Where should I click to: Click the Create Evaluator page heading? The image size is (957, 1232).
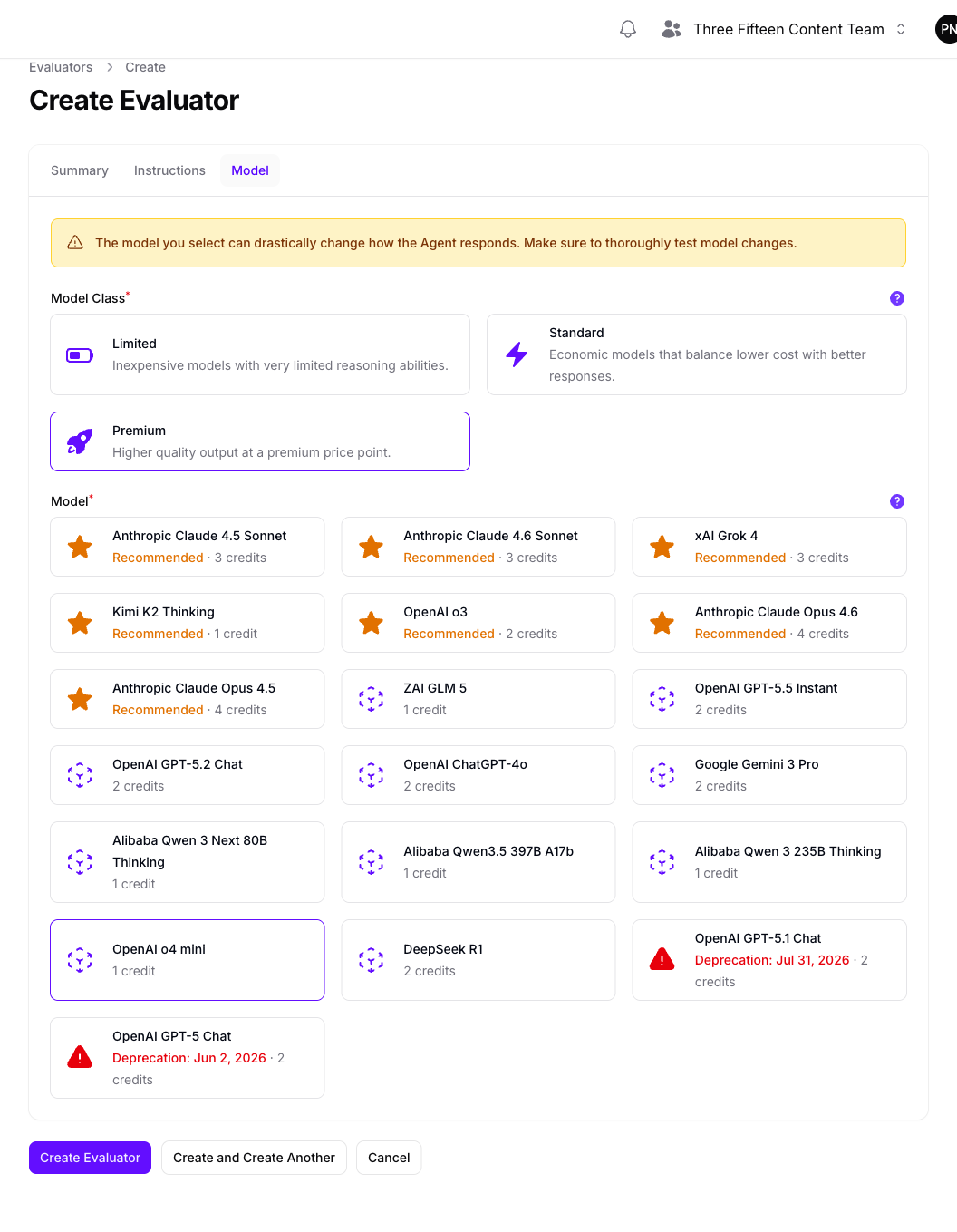(134, 101)
